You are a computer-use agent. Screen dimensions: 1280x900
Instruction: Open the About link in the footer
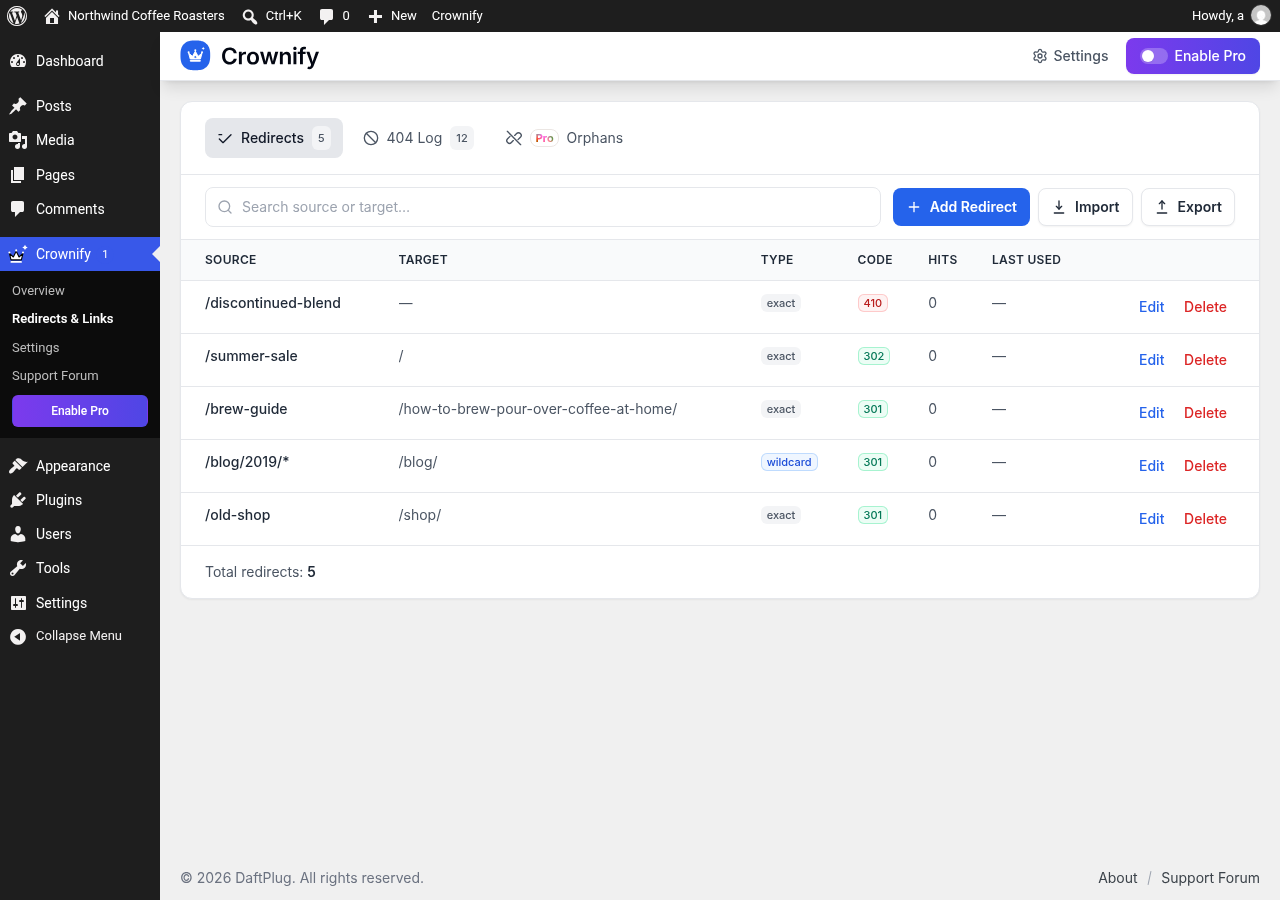coord(1118,878)
